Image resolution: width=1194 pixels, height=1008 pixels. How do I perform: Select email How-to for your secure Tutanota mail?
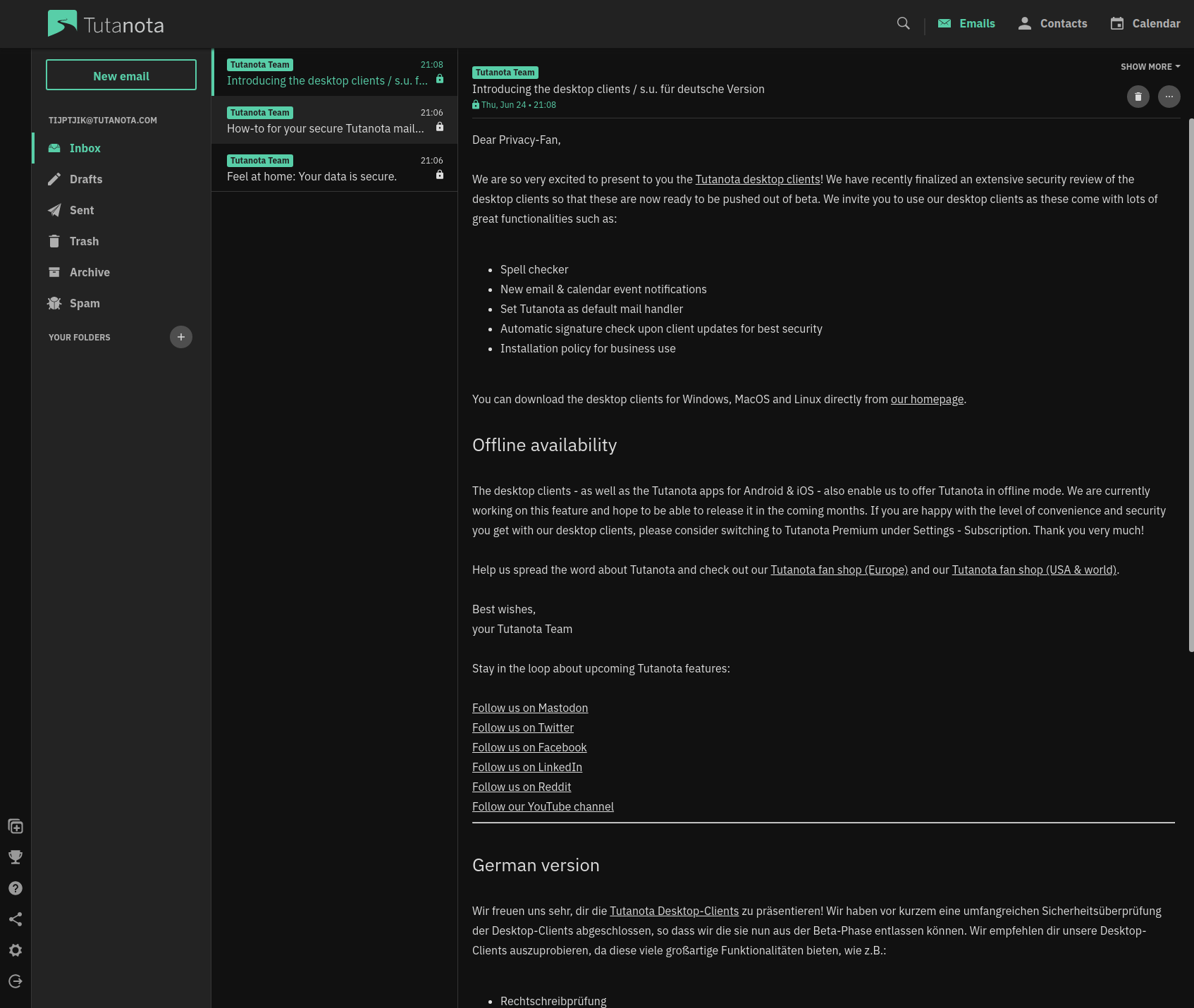[335, 120]
